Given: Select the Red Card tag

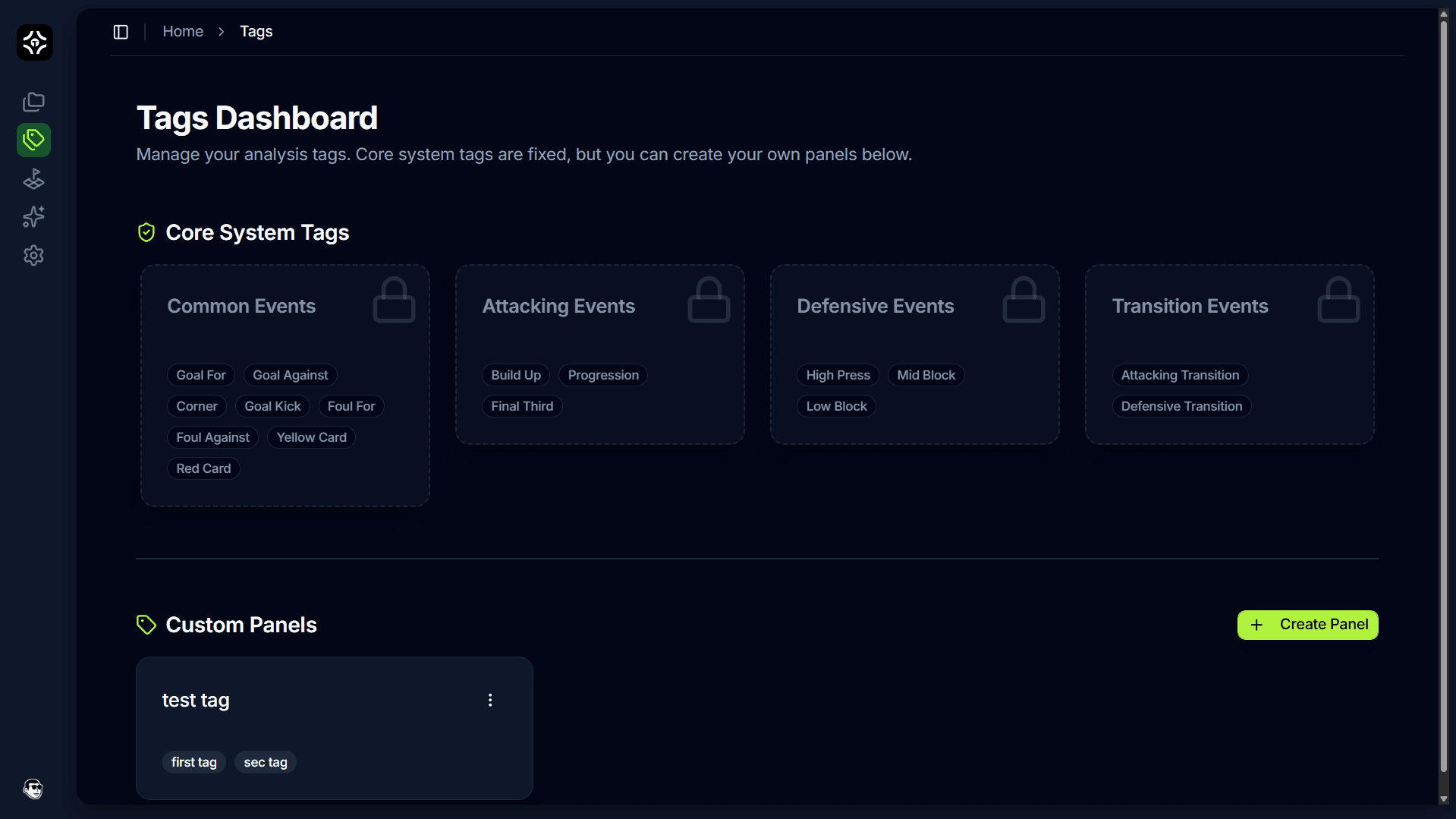Looking at the screenshot, I should coord(203,468).
